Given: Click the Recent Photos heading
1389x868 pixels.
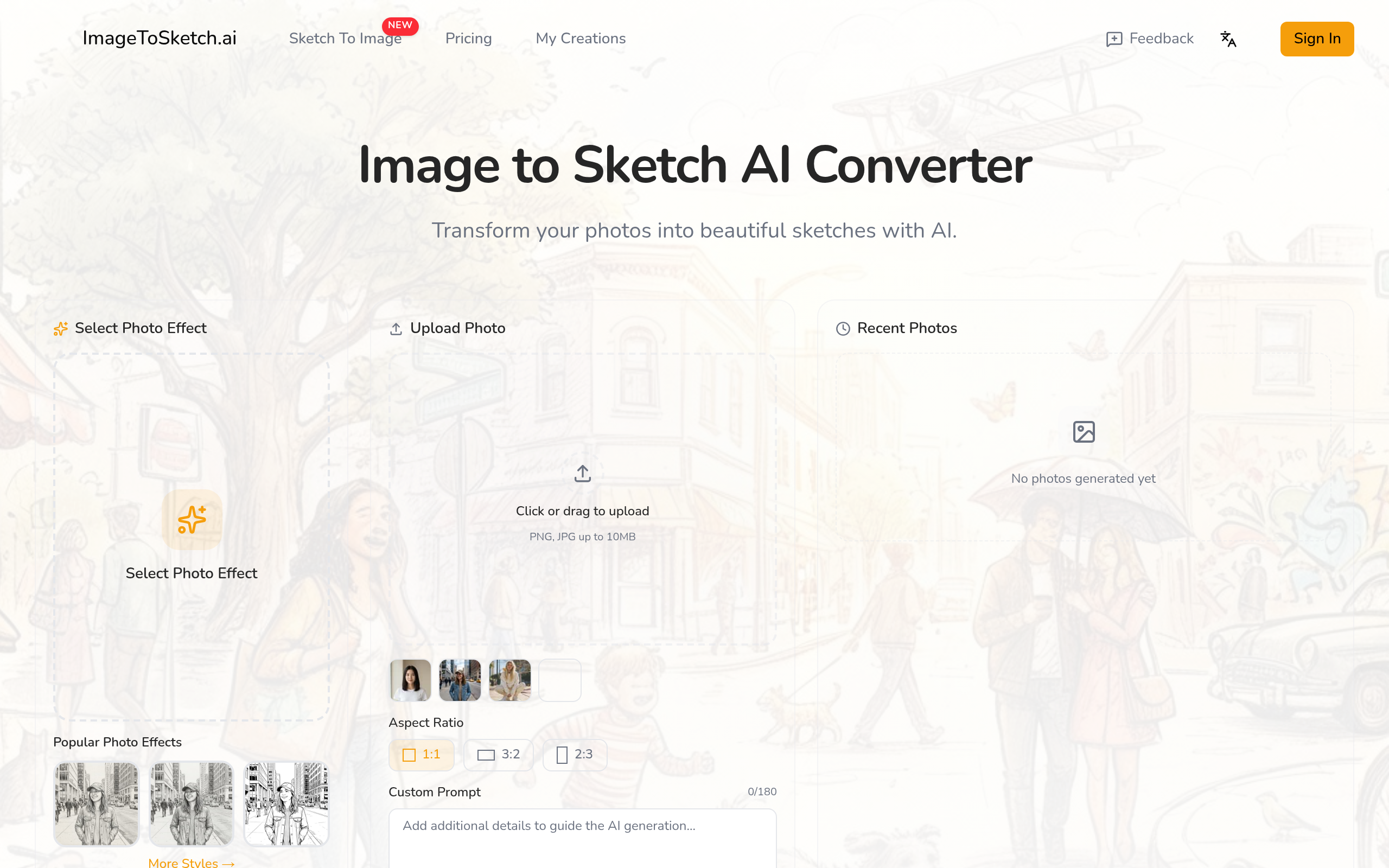Looking at the screenshot, I should coord(907,328).
